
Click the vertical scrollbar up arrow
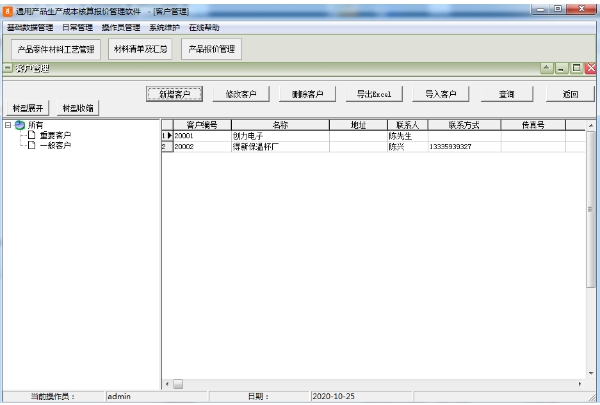tap(591, 126)
